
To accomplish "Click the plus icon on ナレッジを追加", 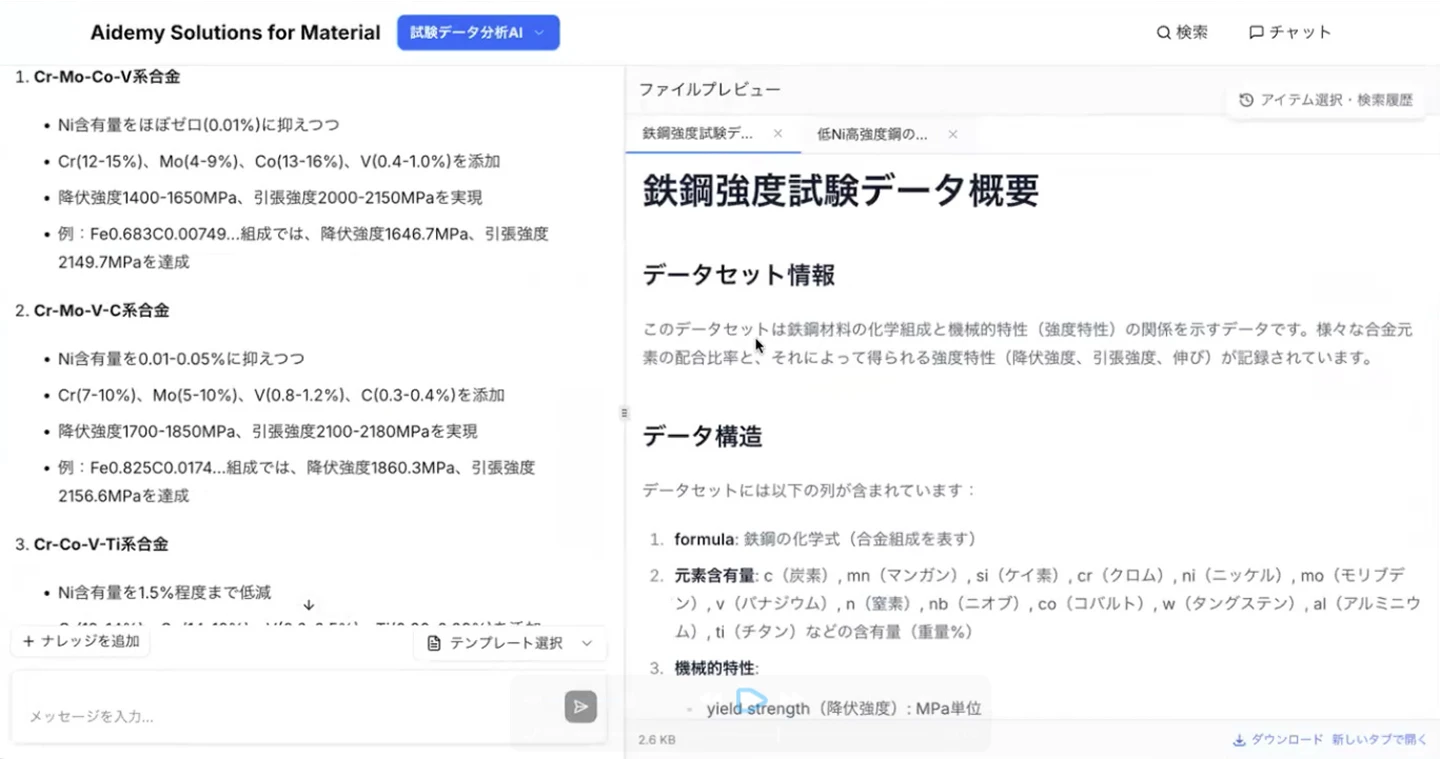I will (27, 641).
